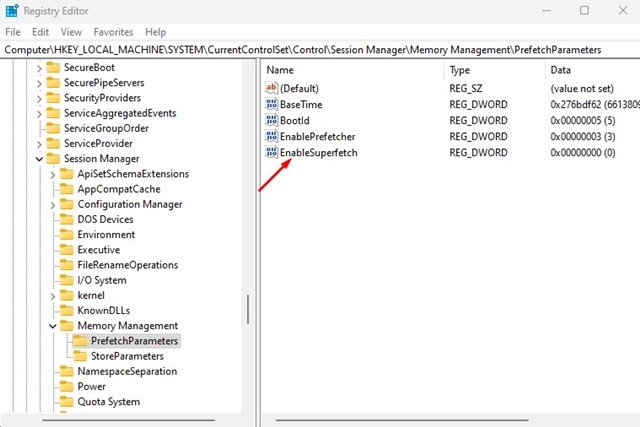Screen dimensions: 640x427
Task: Click the BaseTime DWORD value icon
Action: (271, 104)
